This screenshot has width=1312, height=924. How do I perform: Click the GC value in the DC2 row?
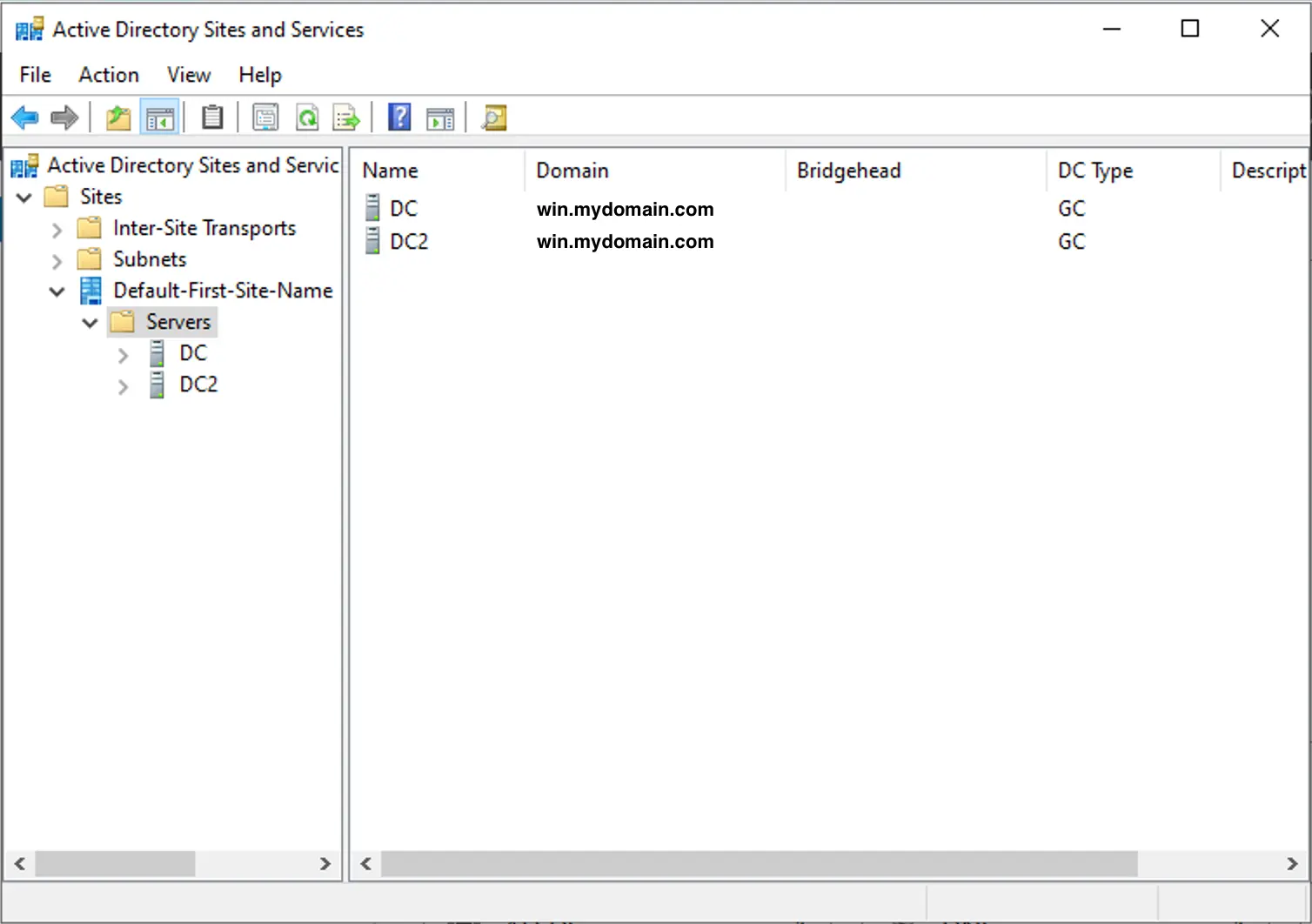click(1071, 242)
